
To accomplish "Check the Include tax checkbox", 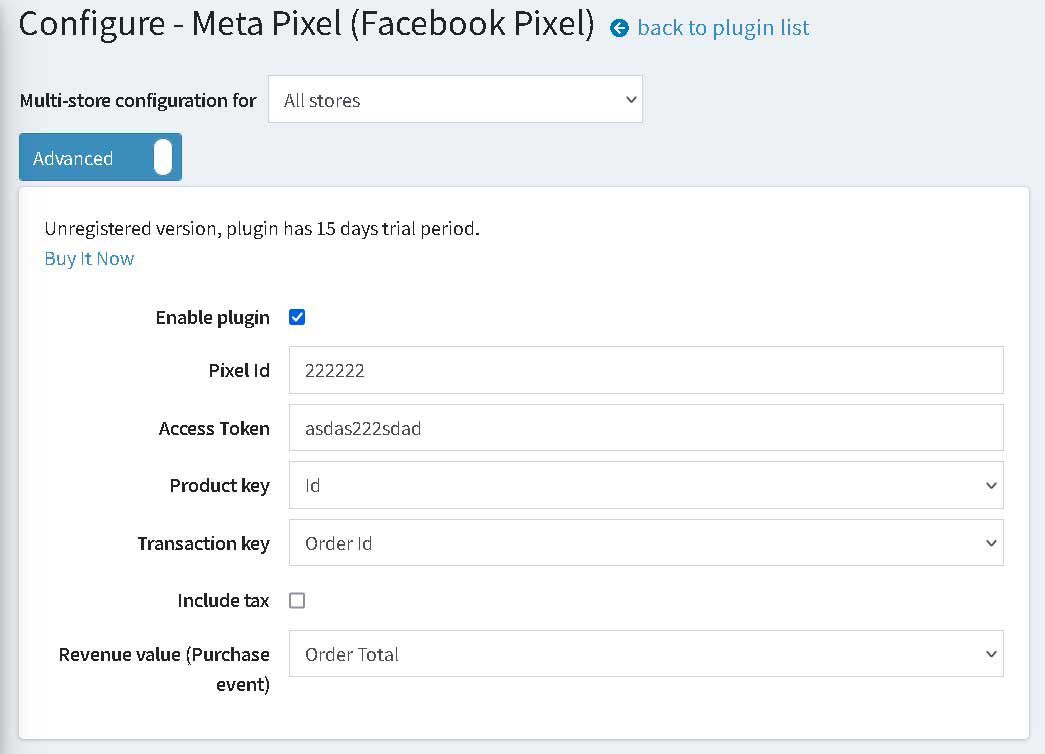I will click(297, 601).
